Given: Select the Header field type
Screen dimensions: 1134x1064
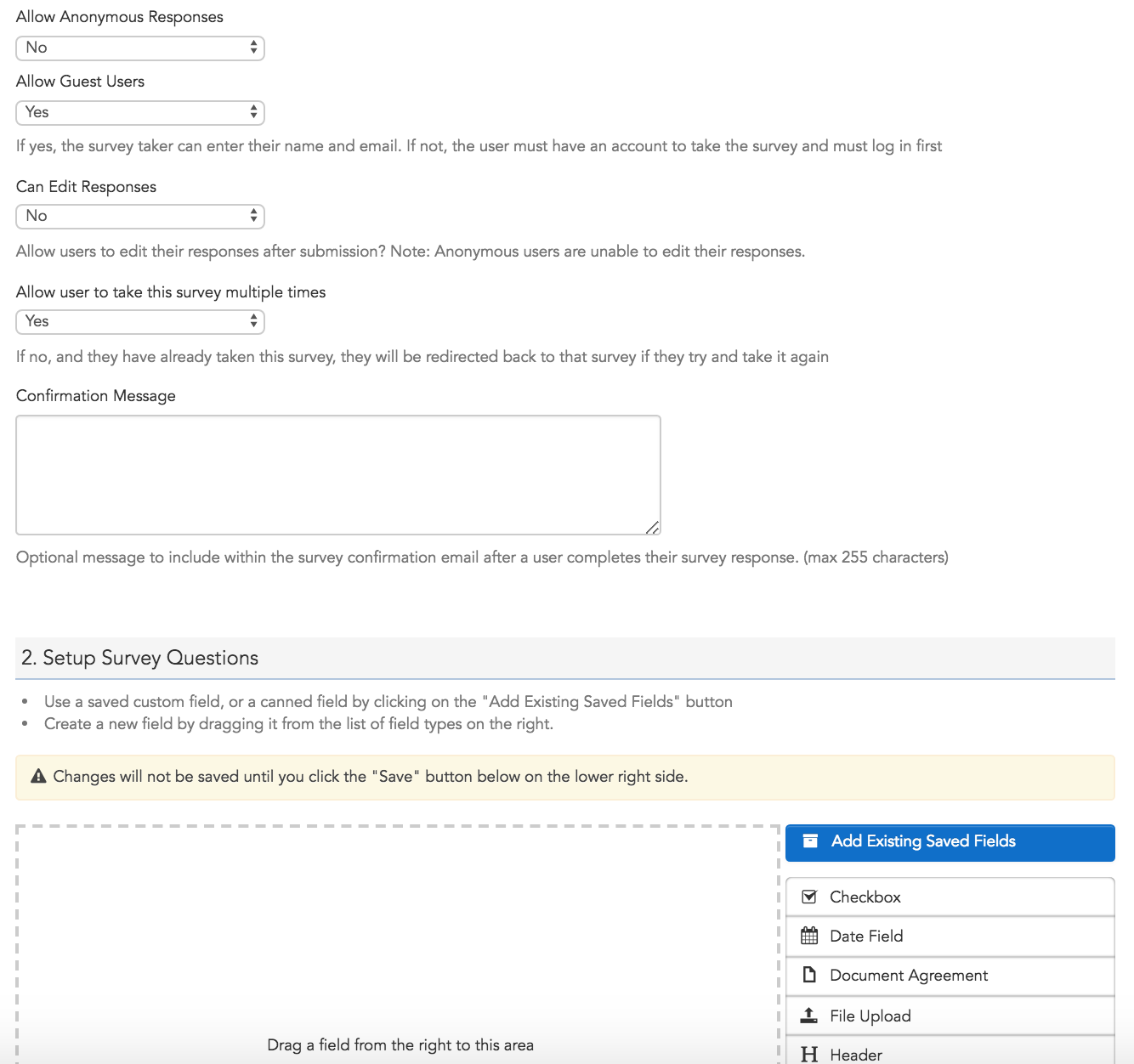Looking at the screenshot, I should click(950, 1052).
